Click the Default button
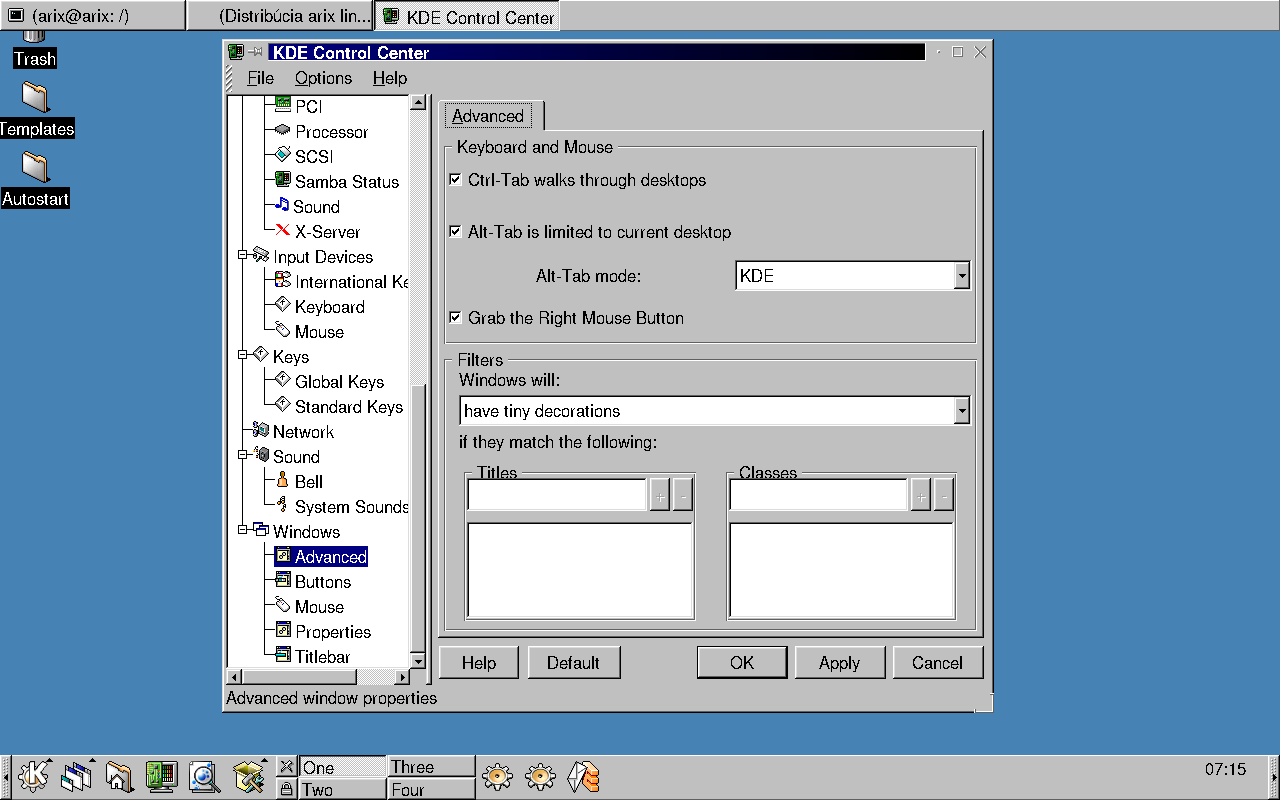 coord(573,663)
